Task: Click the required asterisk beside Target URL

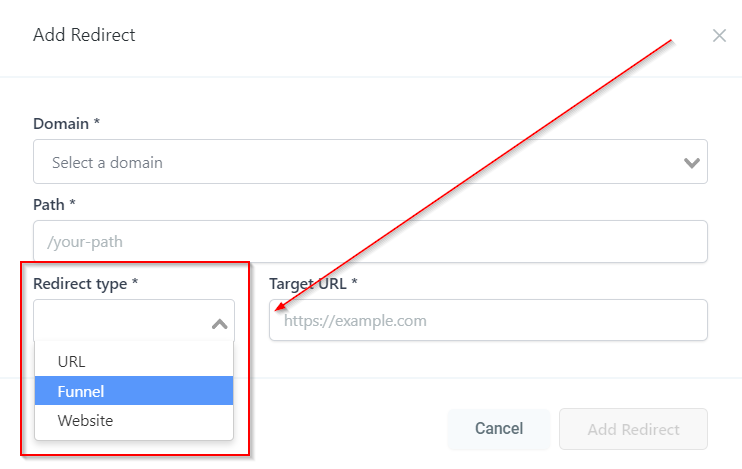Action: [354, 284]
